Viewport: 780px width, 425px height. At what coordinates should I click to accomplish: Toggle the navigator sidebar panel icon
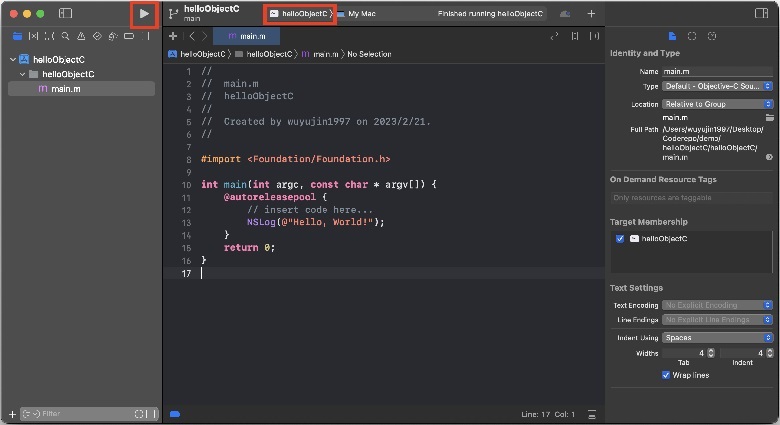click(x=65, y=13)
